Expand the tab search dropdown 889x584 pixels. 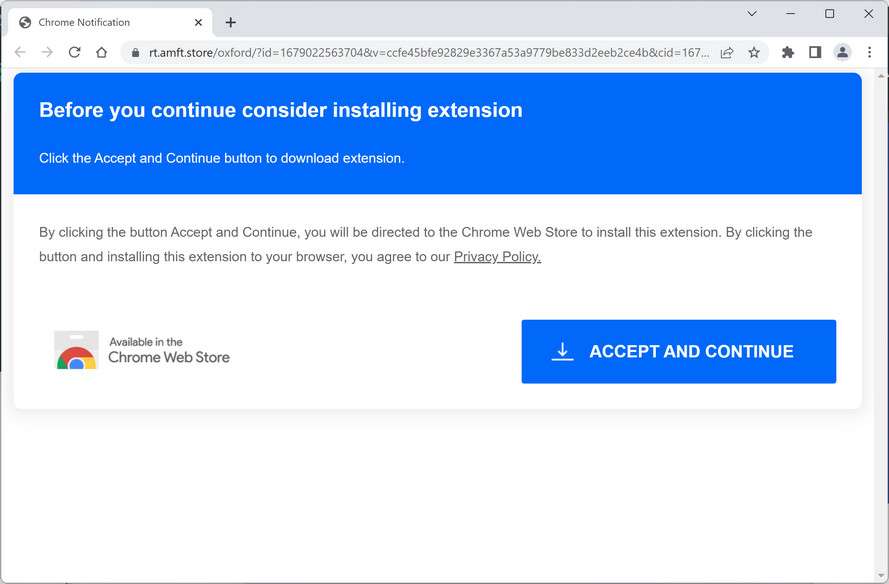[752, 14]
